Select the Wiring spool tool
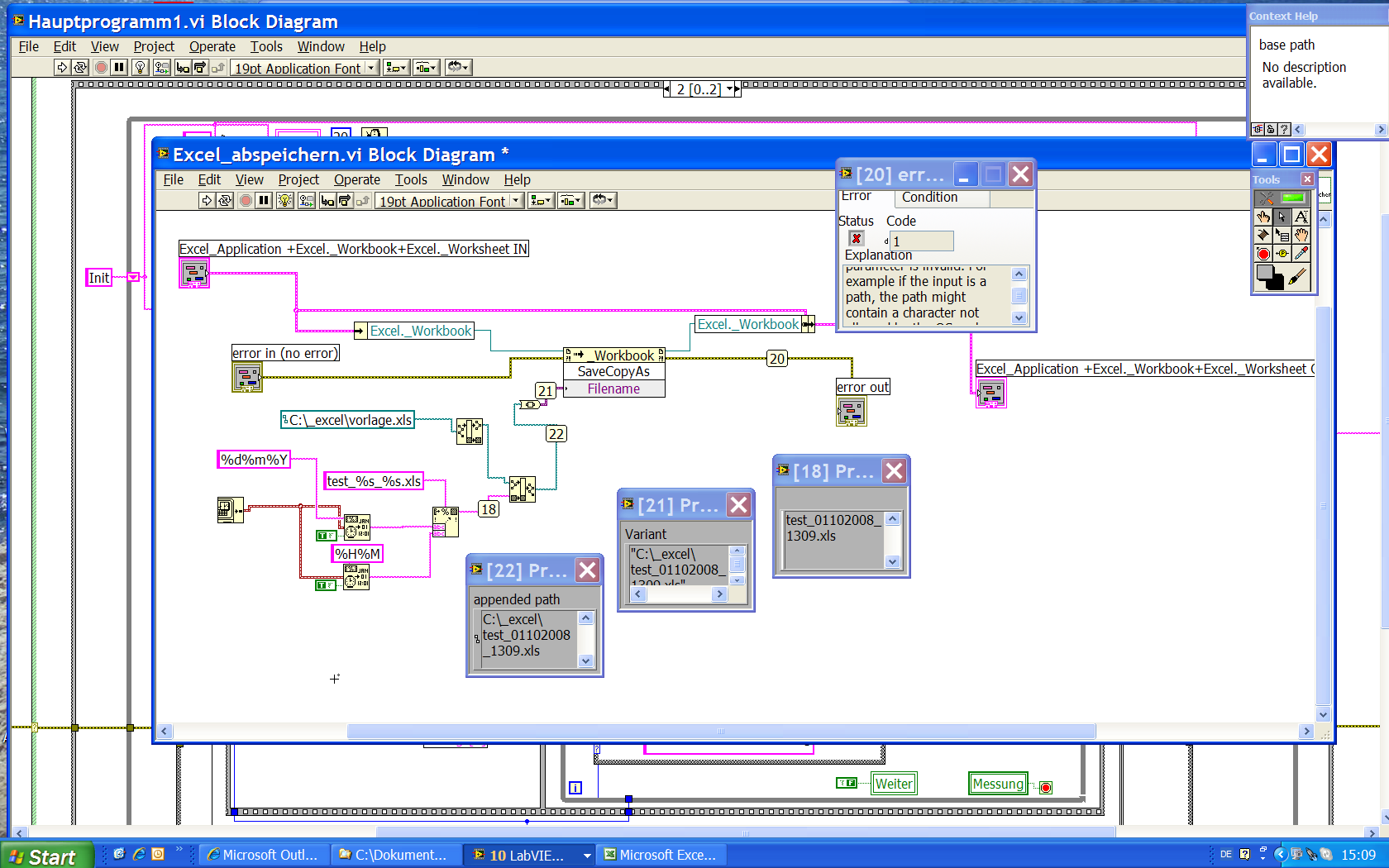The image size is (1389, 868). [1263, 235]
